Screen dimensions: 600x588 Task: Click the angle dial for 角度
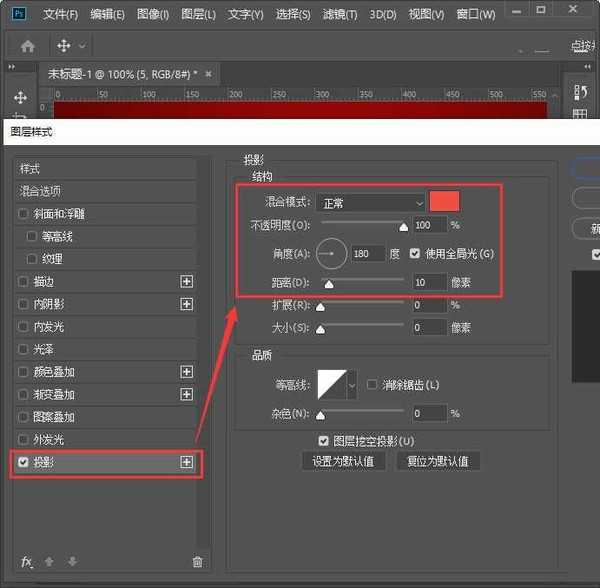click(331, 253)
